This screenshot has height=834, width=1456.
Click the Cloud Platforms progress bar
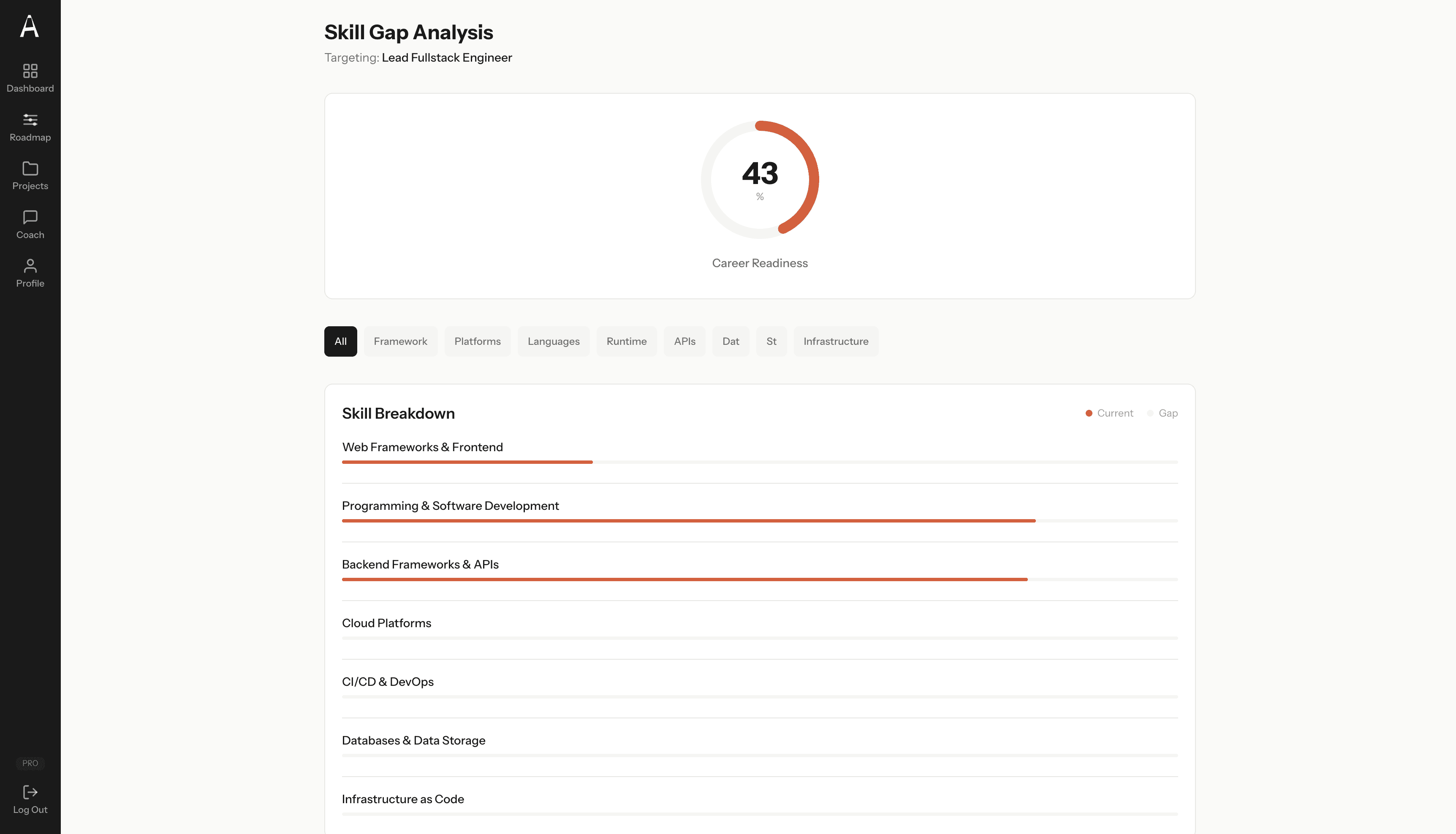tap(760, 638)
